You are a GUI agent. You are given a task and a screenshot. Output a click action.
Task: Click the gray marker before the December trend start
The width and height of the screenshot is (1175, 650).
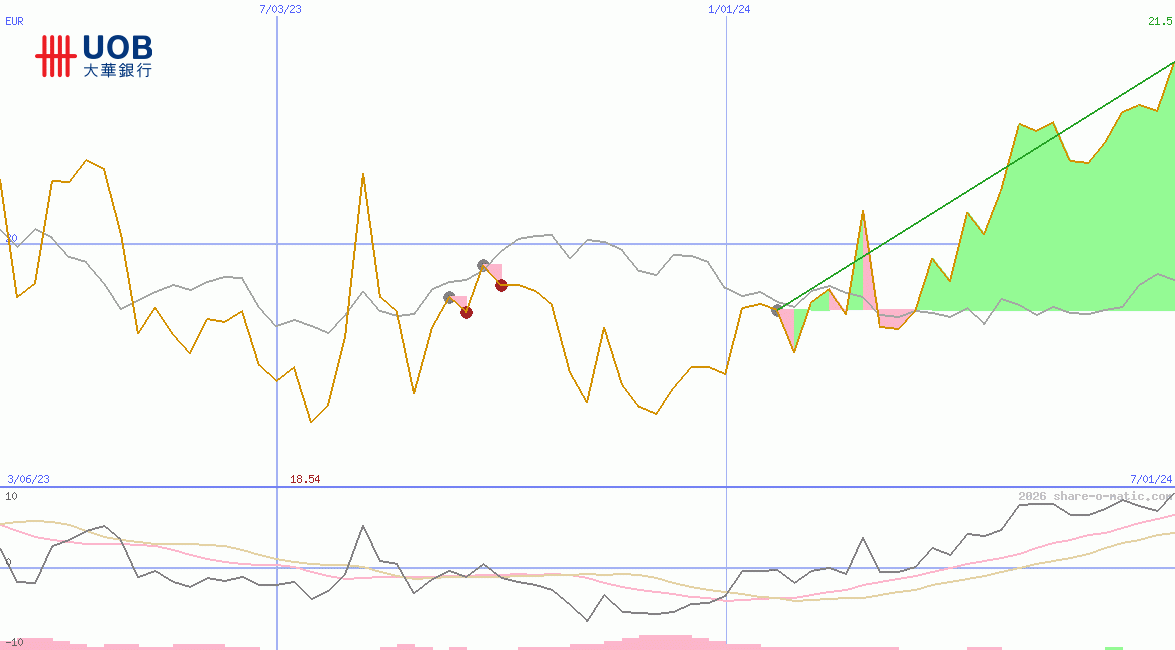pos(776,310)
